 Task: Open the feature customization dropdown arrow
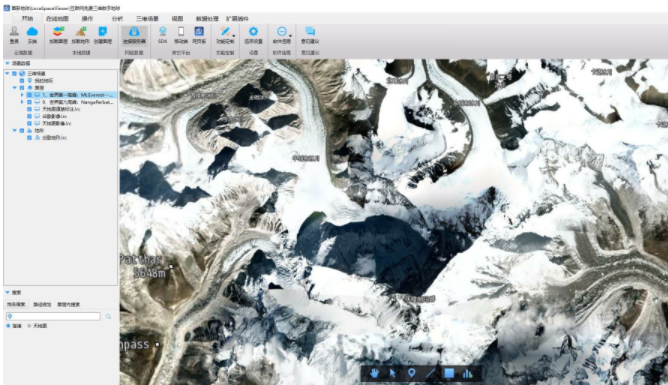pyautogui.click(x=233, y=36)
